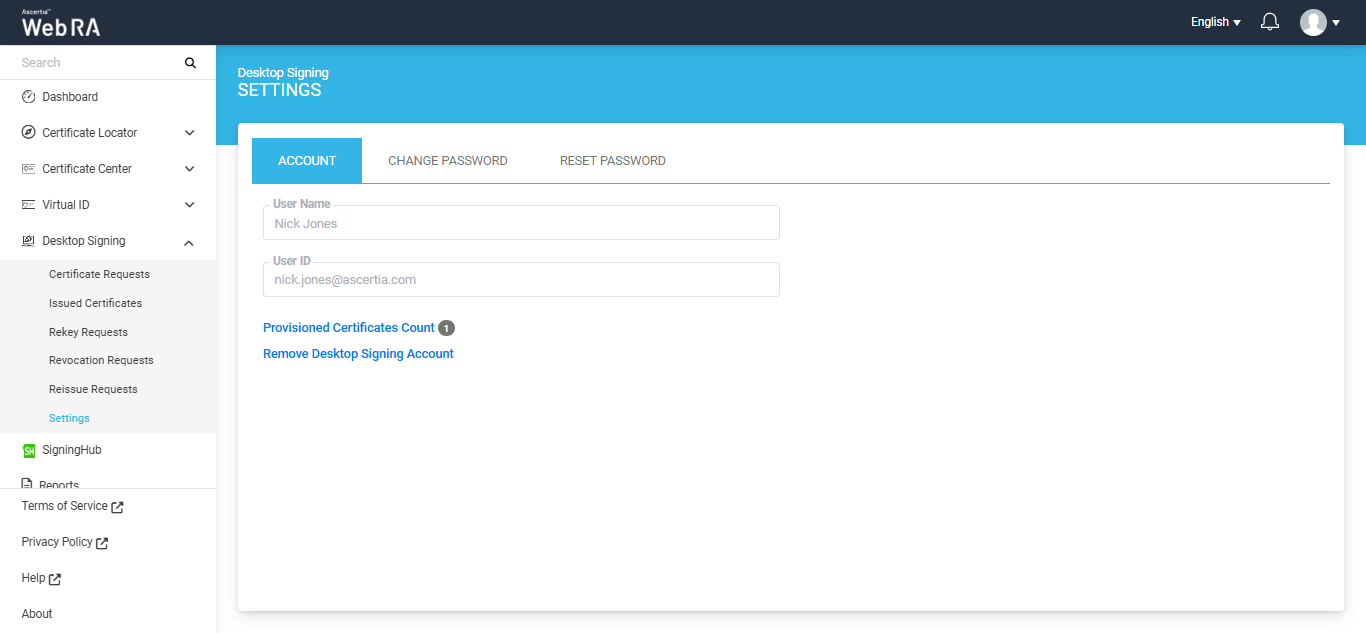The width and height of the screenshot is (1366, 633).
Task: Expand the Certificate Center chevron
Action: point(189,169)
